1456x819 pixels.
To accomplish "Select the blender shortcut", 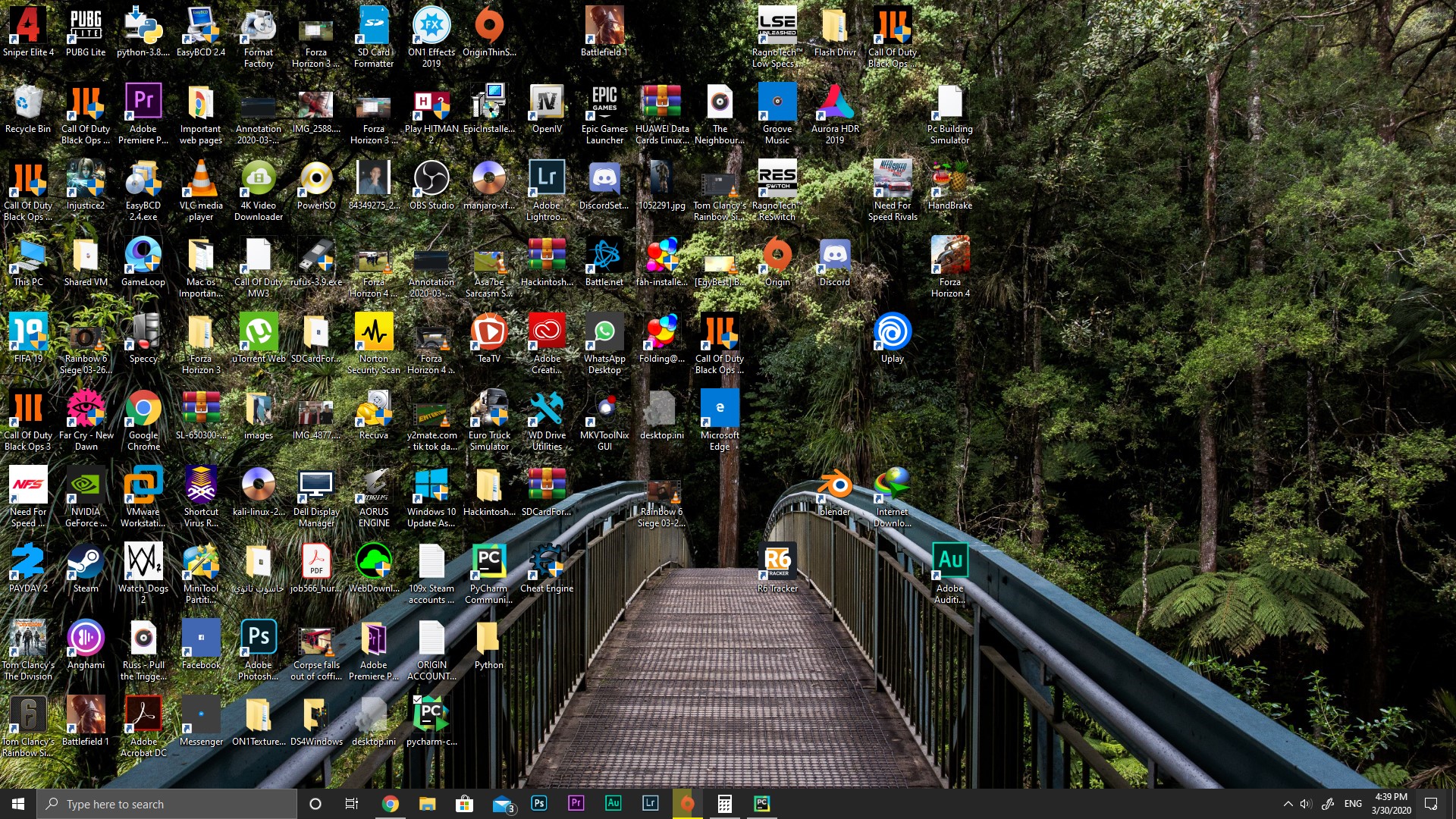I will 835,491.
